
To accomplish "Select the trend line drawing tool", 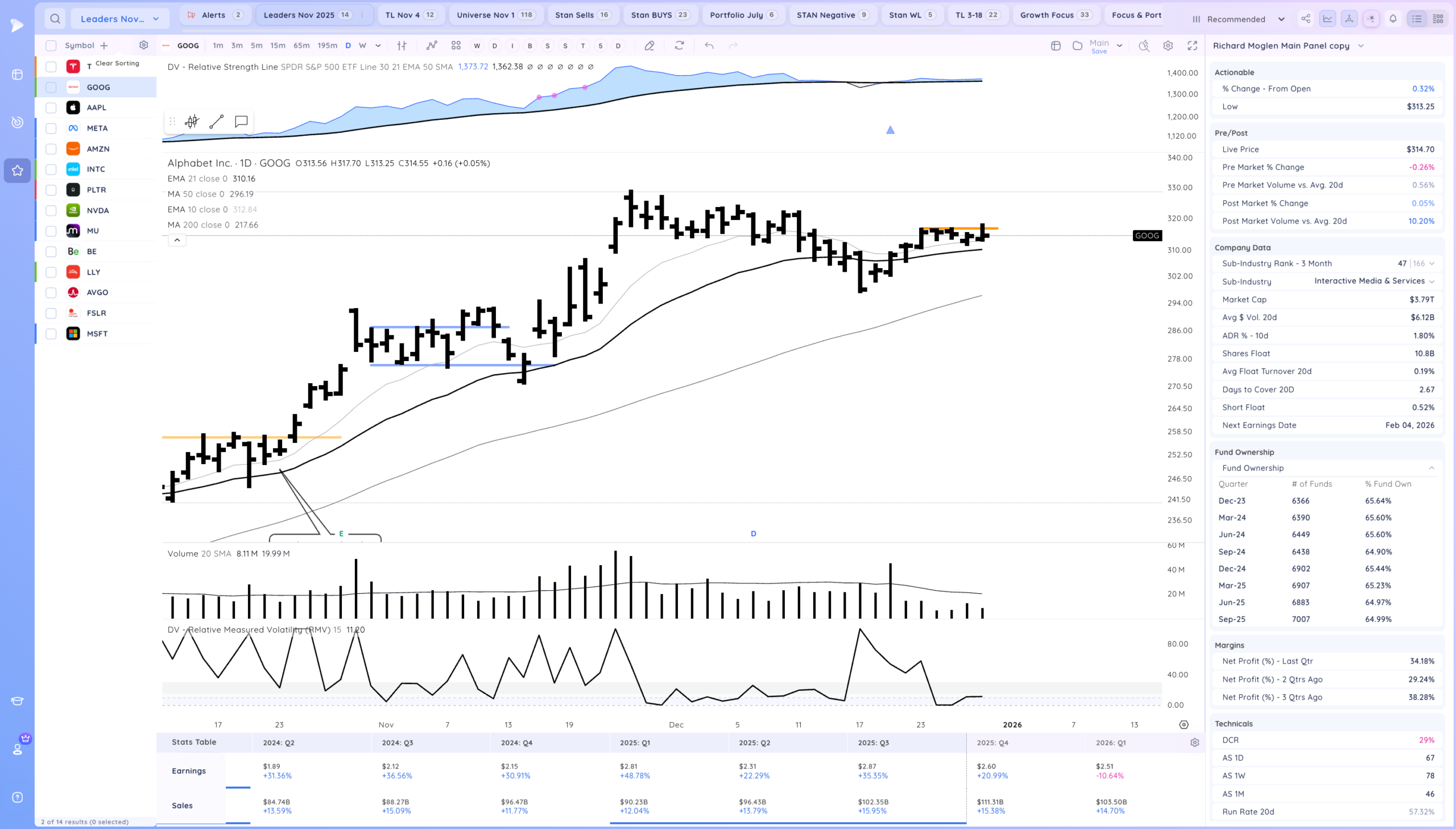I will [x=216, y=121].
